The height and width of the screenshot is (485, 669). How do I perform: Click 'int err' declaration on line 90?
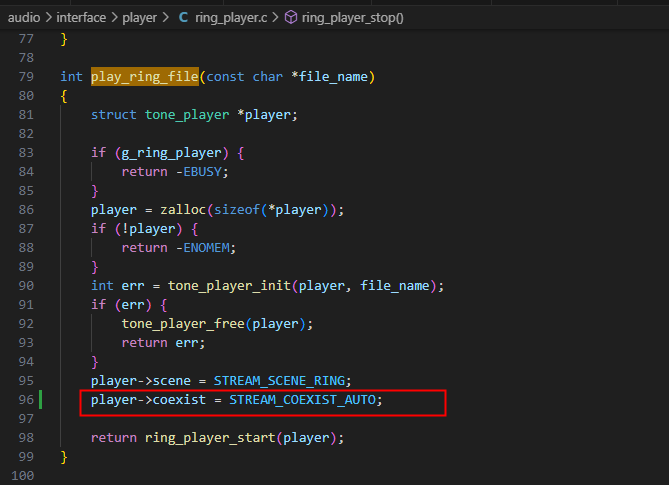(x=117, y=285)
